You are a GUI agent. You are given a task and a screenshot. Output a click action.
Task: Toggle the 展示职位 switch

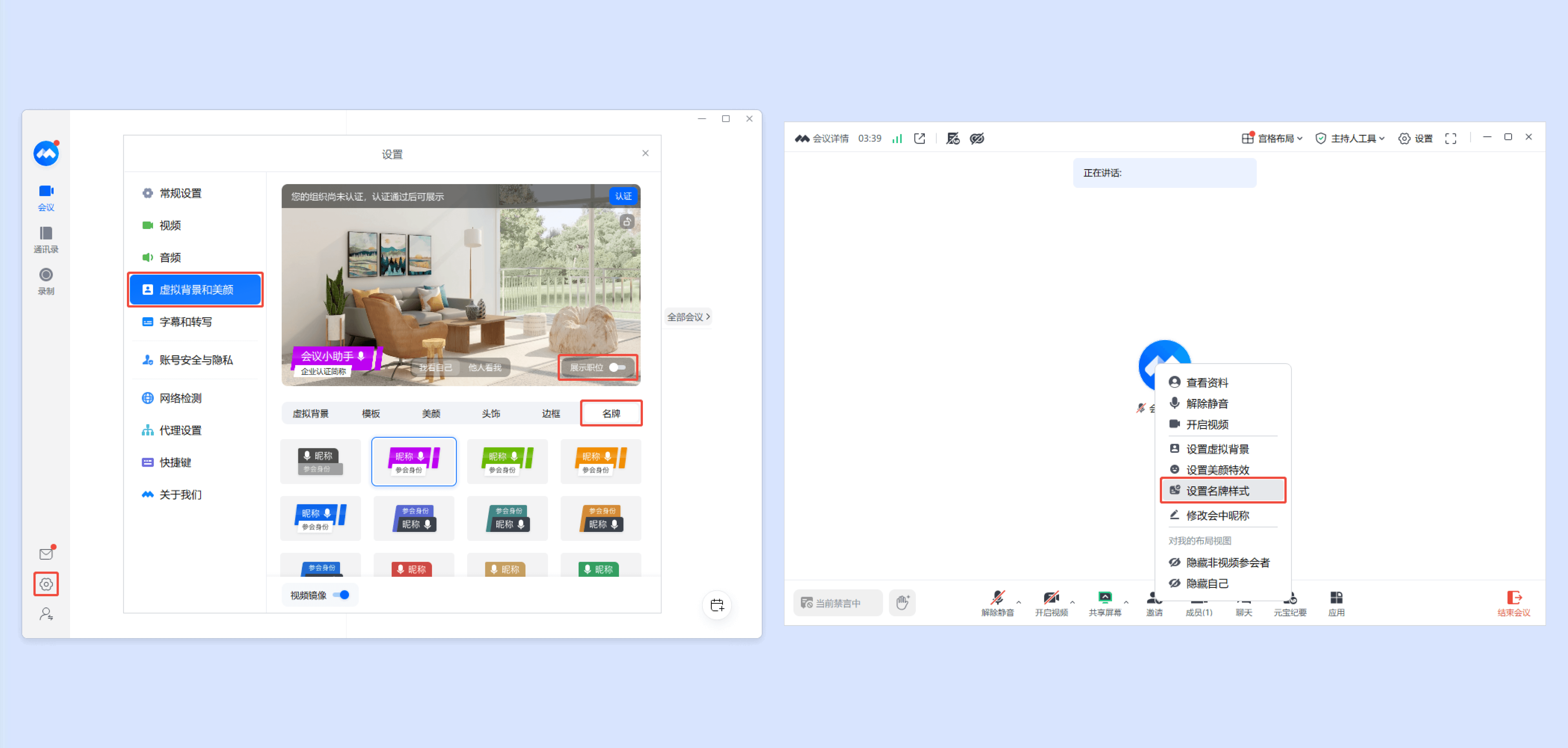[x=617, y=368]
